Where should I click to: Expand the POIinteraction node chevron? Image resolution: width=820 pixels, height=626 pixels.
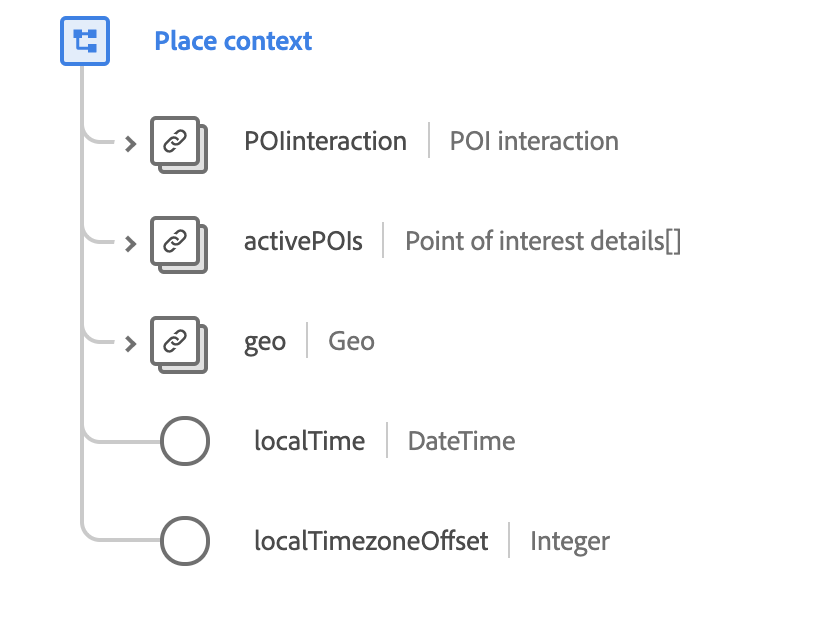coord(130,143)
